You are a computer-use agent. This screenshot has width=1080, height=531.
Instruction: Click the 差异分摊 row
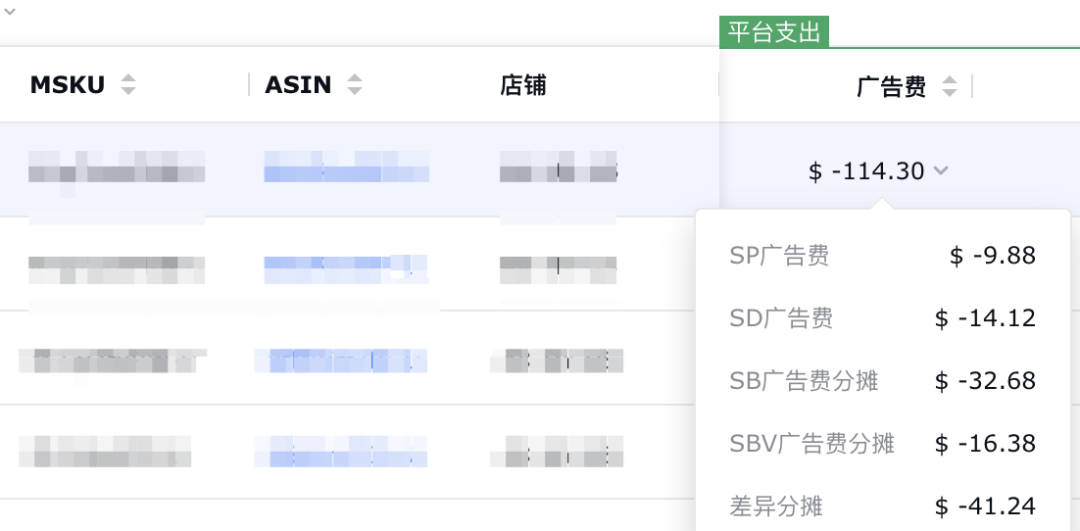(x=882, y=507)
